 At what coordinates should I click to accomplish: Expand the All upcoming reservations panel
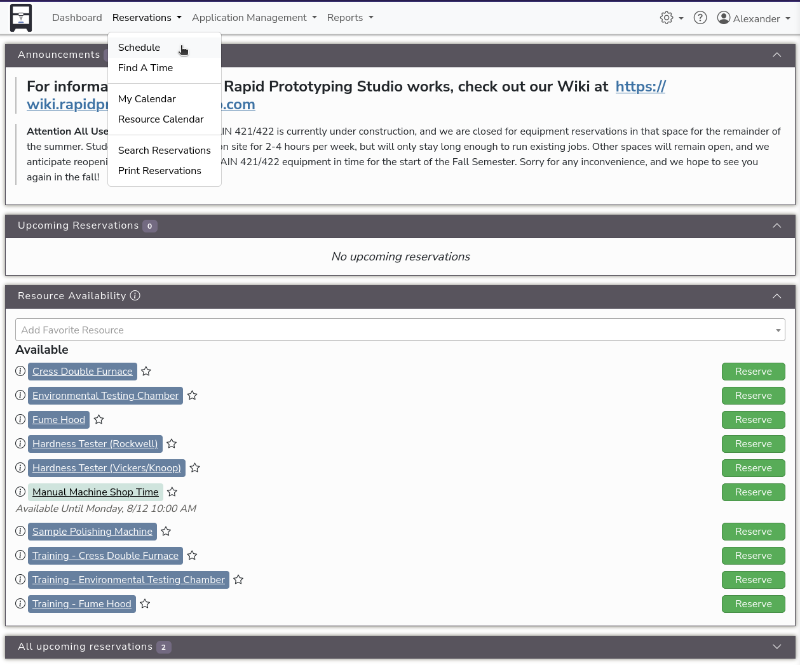(777, 647)
